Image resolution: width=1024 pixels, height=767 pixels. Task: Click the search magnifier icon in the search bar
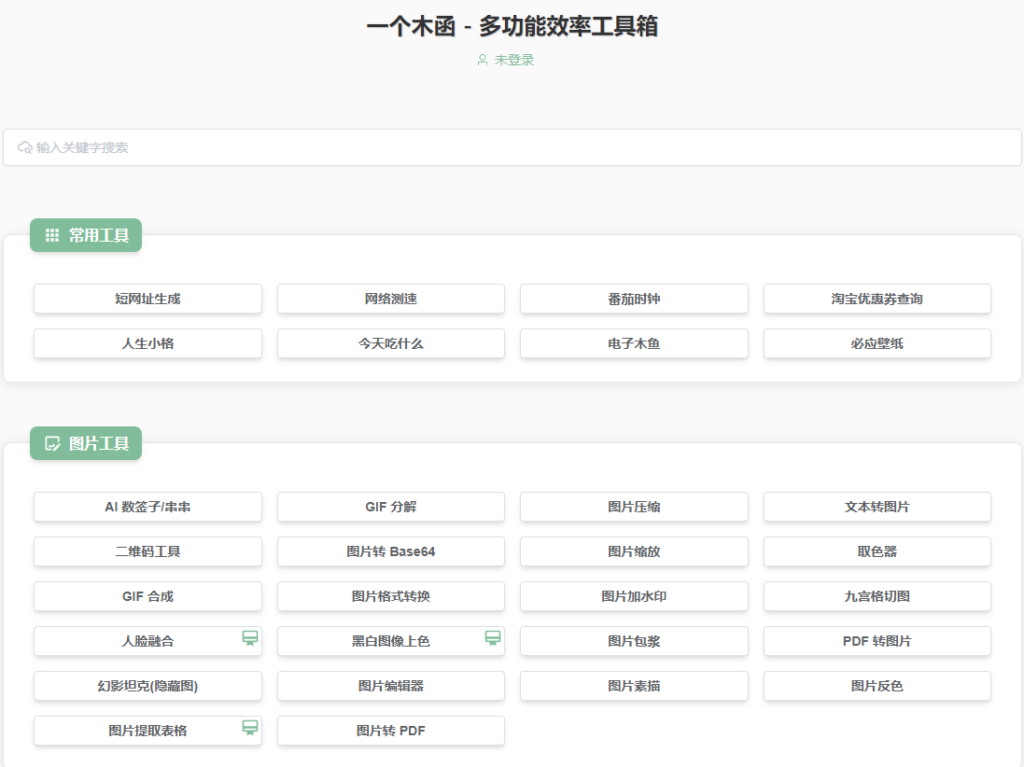(25, 147)
